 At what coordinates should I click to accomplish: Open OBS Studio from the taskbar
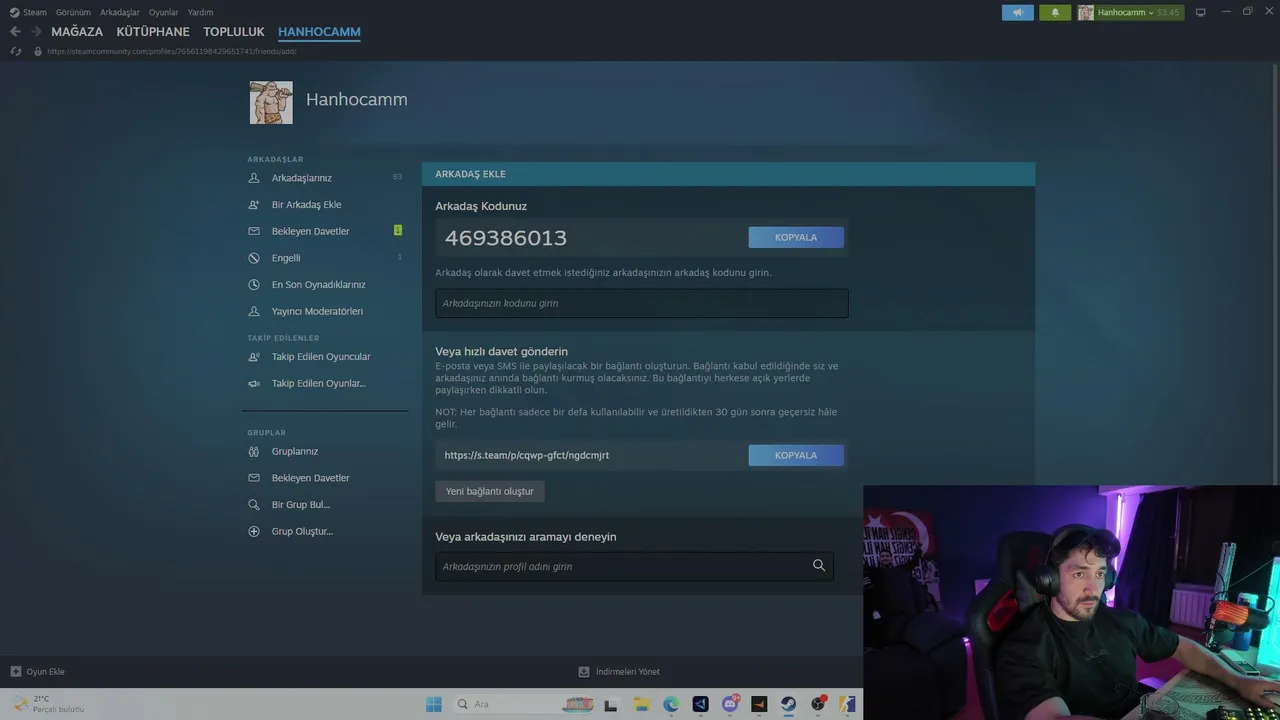coord(818,704)
